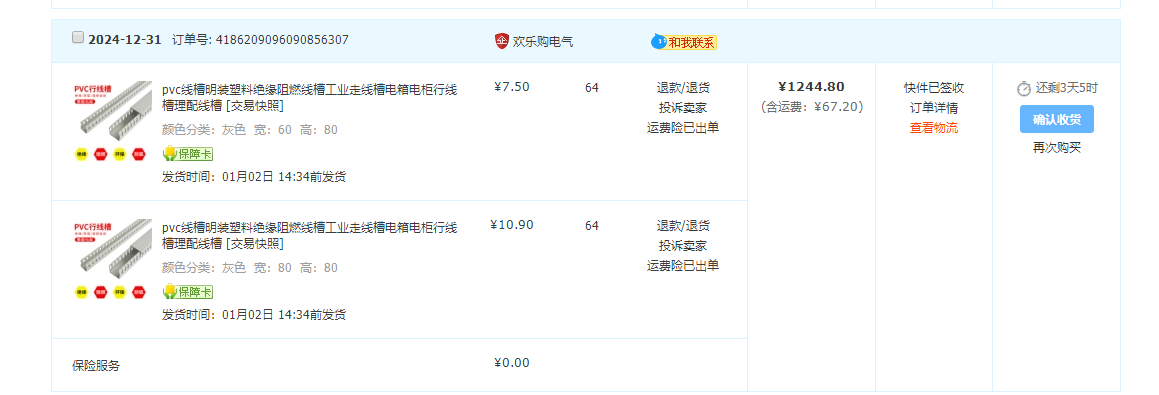This screenshot has height=395, width=1159.
Task: Tick the checkbox beside order date 2024-12-31
Action: (78, 38)
